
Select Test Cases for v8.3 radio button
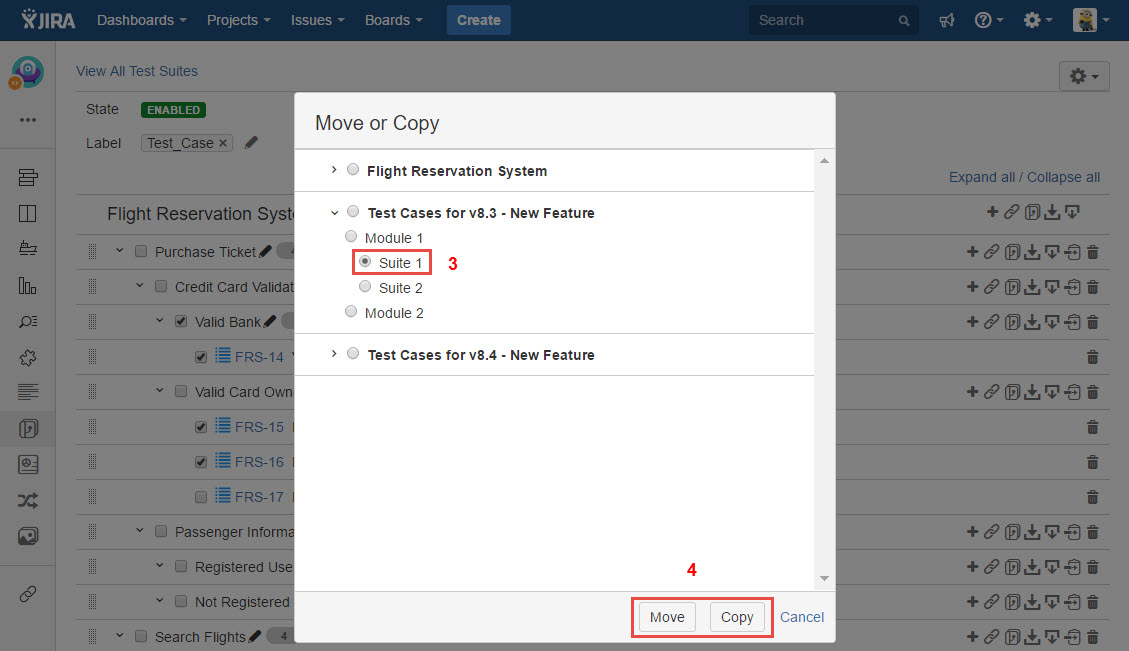coord(353,211)
